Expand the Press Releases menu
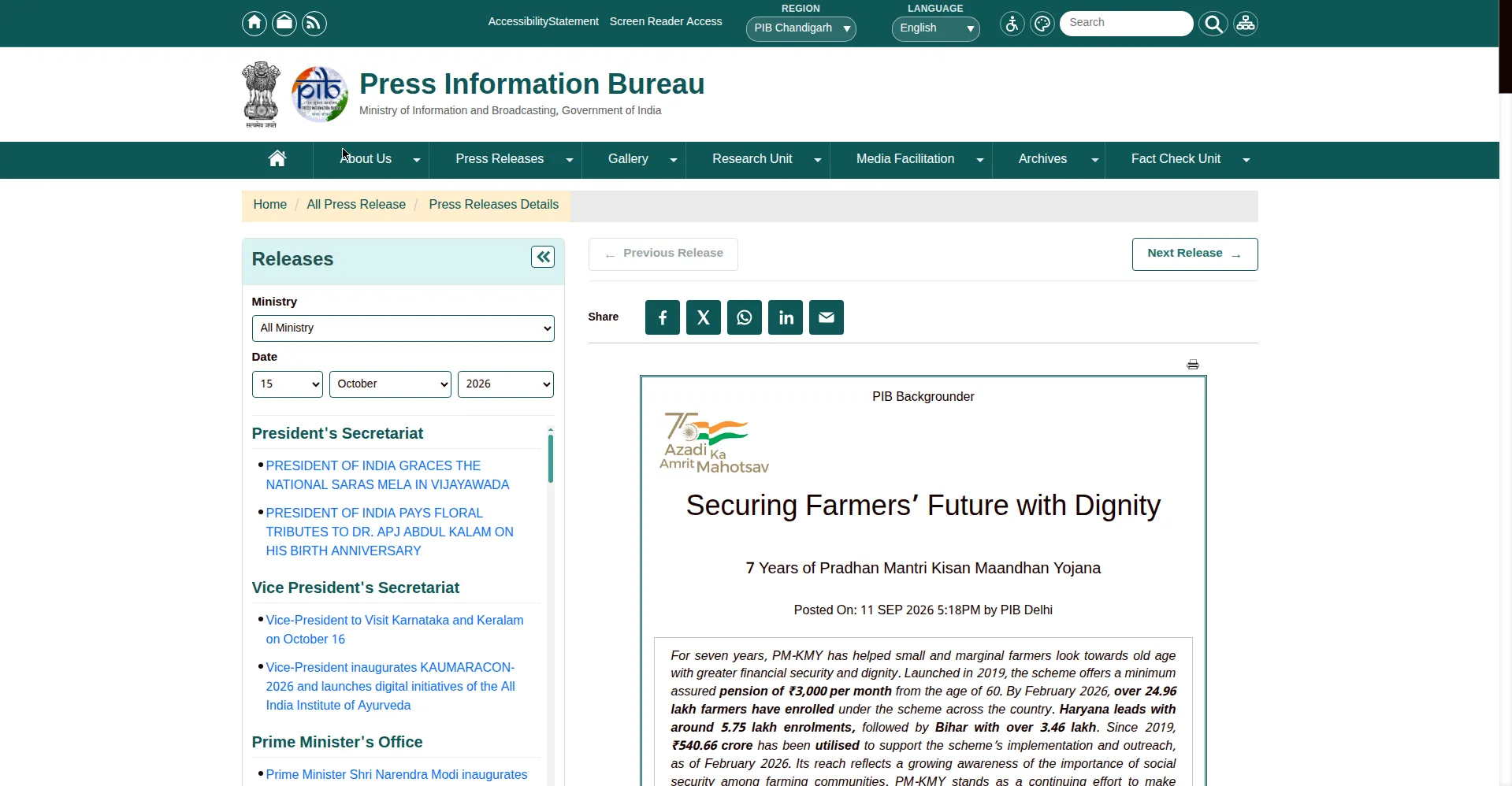 [506, 160]
